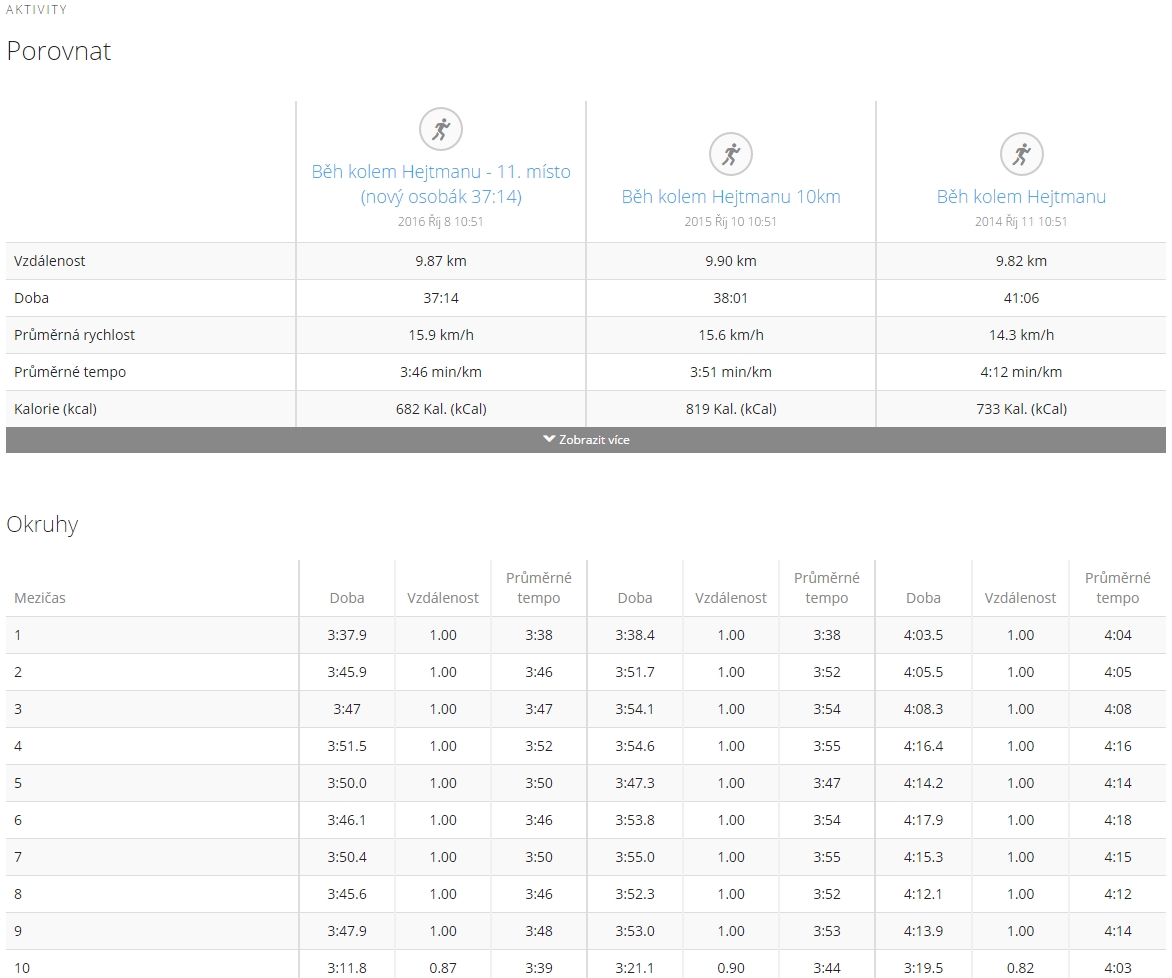Click the '15.9 km/h' speed value

[x=441, y=335]
